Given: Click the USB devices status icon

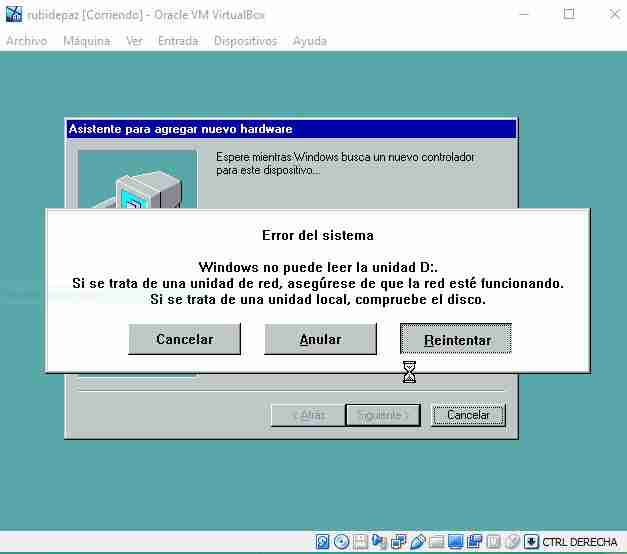Looking at the screenshot, I should (418, 542).
